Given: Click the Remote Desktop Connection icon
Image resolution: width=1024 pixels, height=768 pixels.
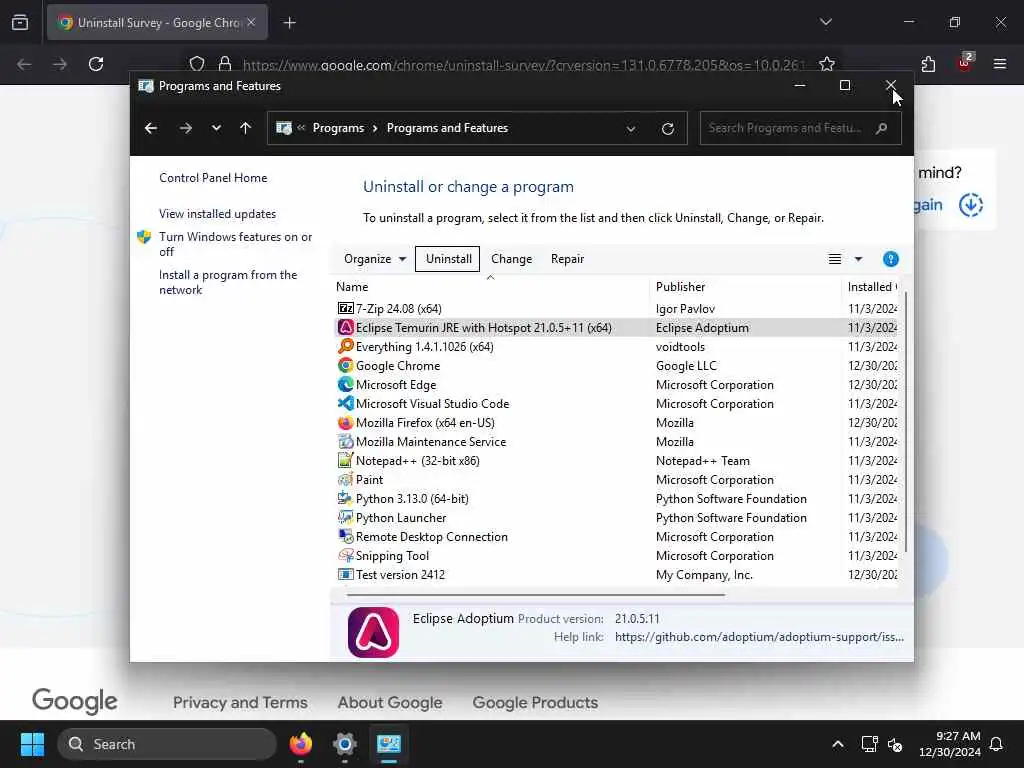Looking at the screenshot, I should (345, 536).
